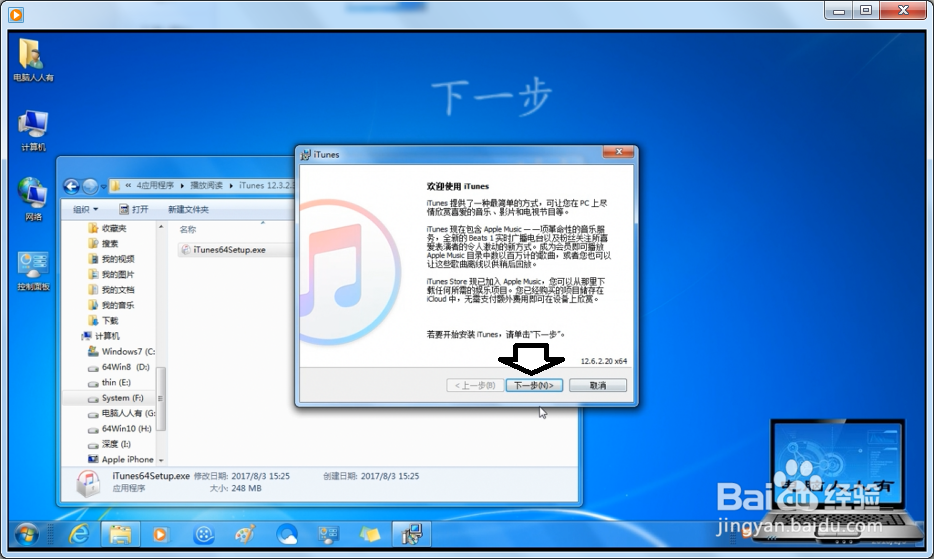Select 我的图片 in the navigation tree
This screenshot has height=559, width=934.
point(111,274)
